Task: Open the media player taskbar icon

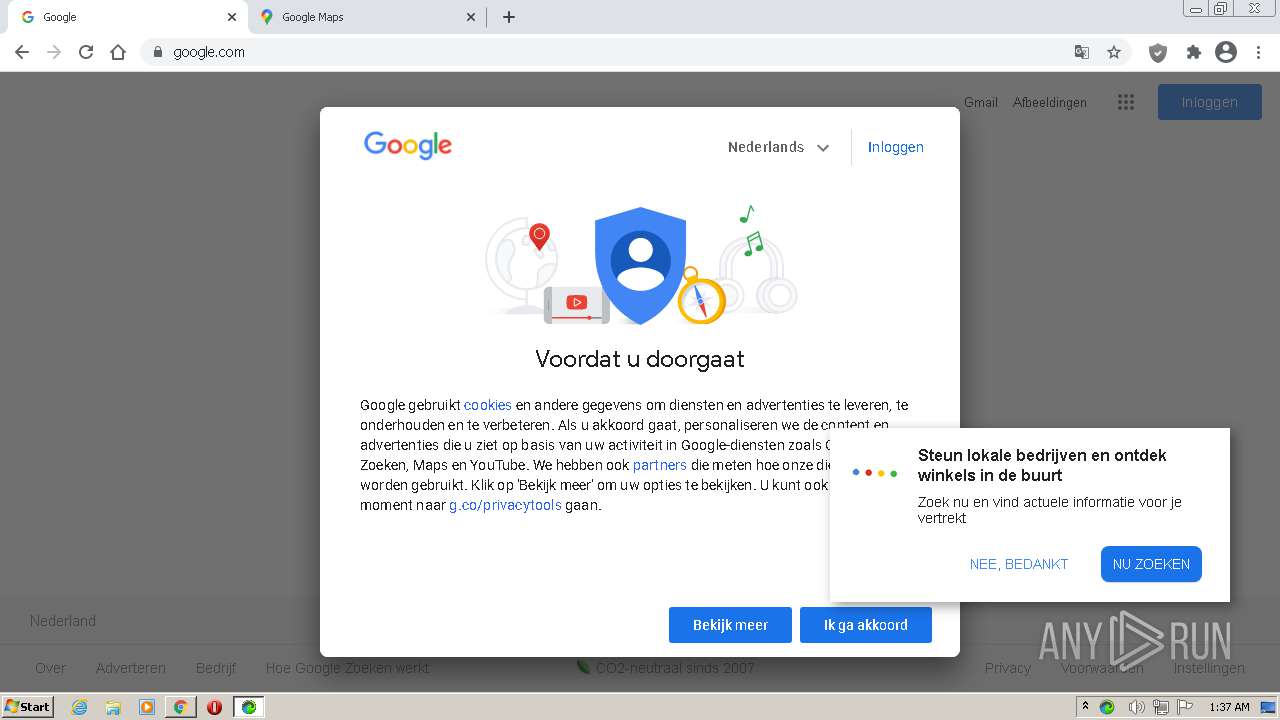Action: pyautogui.click(x=147, y=707)
